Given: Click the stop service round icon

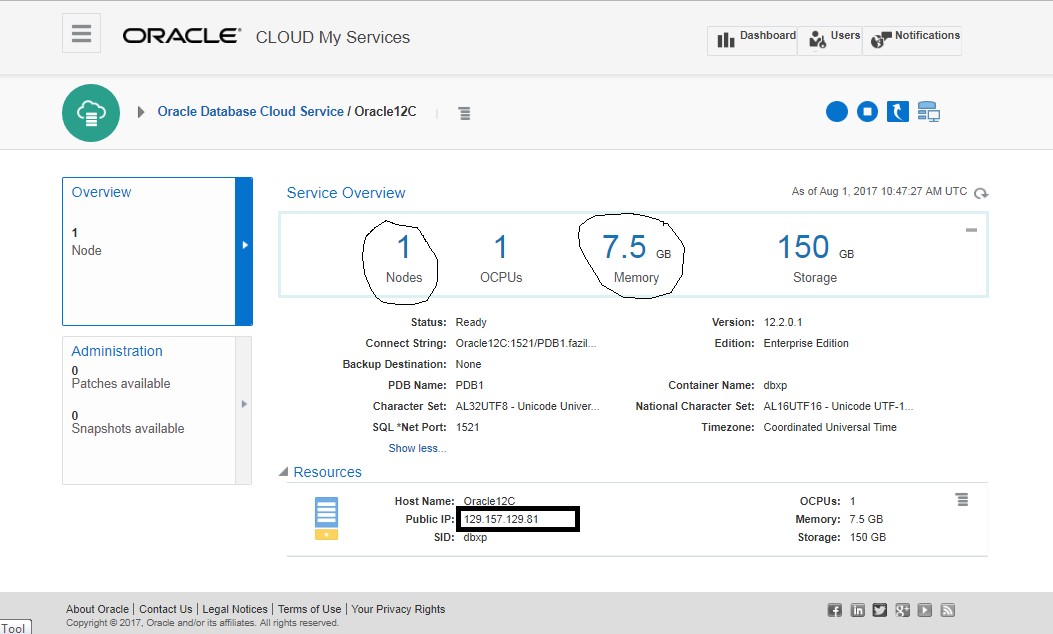Looking at the screenshot, I should point(867,111).
